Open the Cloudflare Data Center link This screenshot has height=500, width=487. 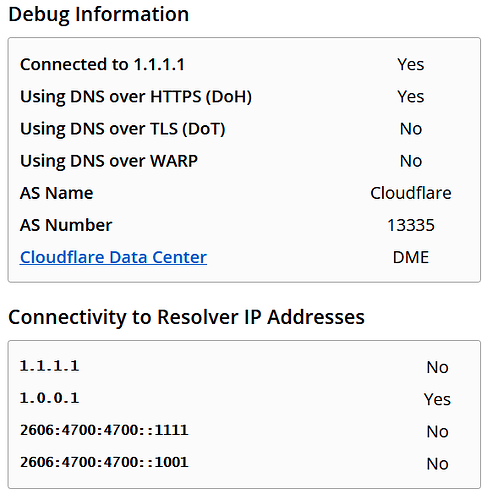click(x=113, y=257)
